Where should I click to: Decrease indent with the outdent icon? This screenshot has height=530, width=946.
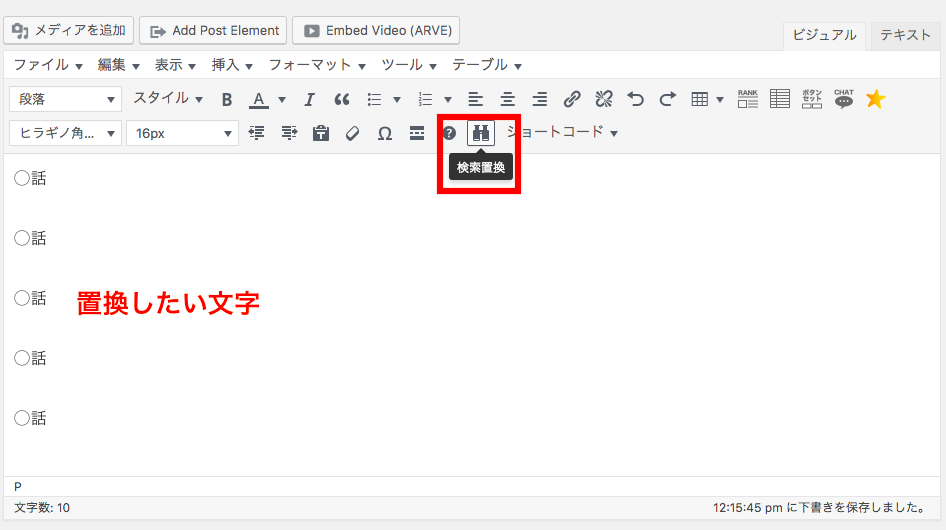pos(256,133)
